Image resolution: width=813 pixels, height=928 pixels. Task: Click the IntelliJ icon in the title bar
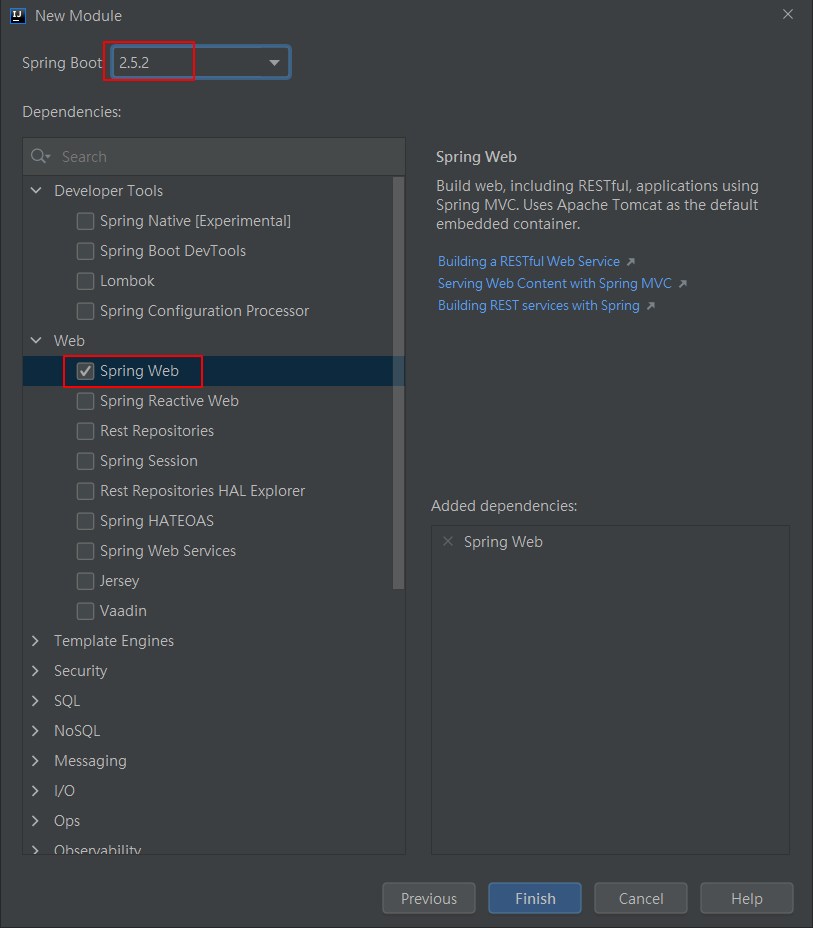click(x=18, y=16)
